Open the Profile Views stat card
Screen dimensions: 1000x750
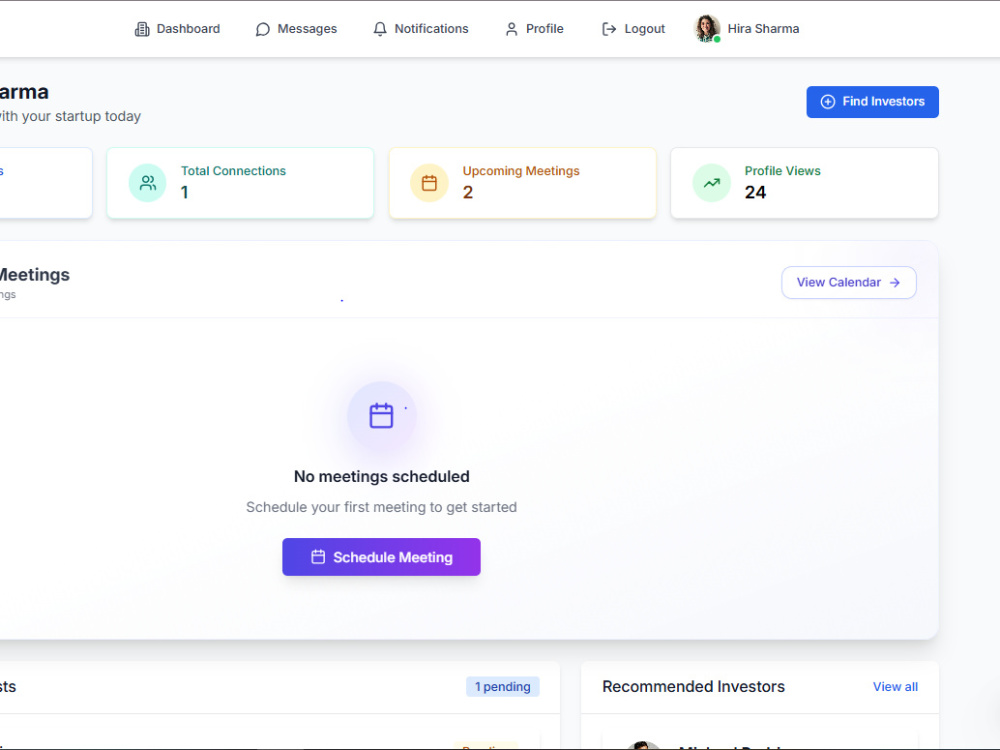click(804, 183)
